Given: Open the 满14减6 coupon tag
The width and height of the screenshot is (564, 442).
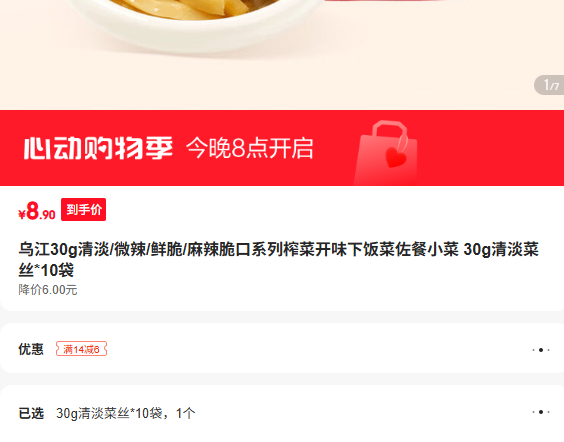Looking at the screenshot, I should [x=81, y=349].
